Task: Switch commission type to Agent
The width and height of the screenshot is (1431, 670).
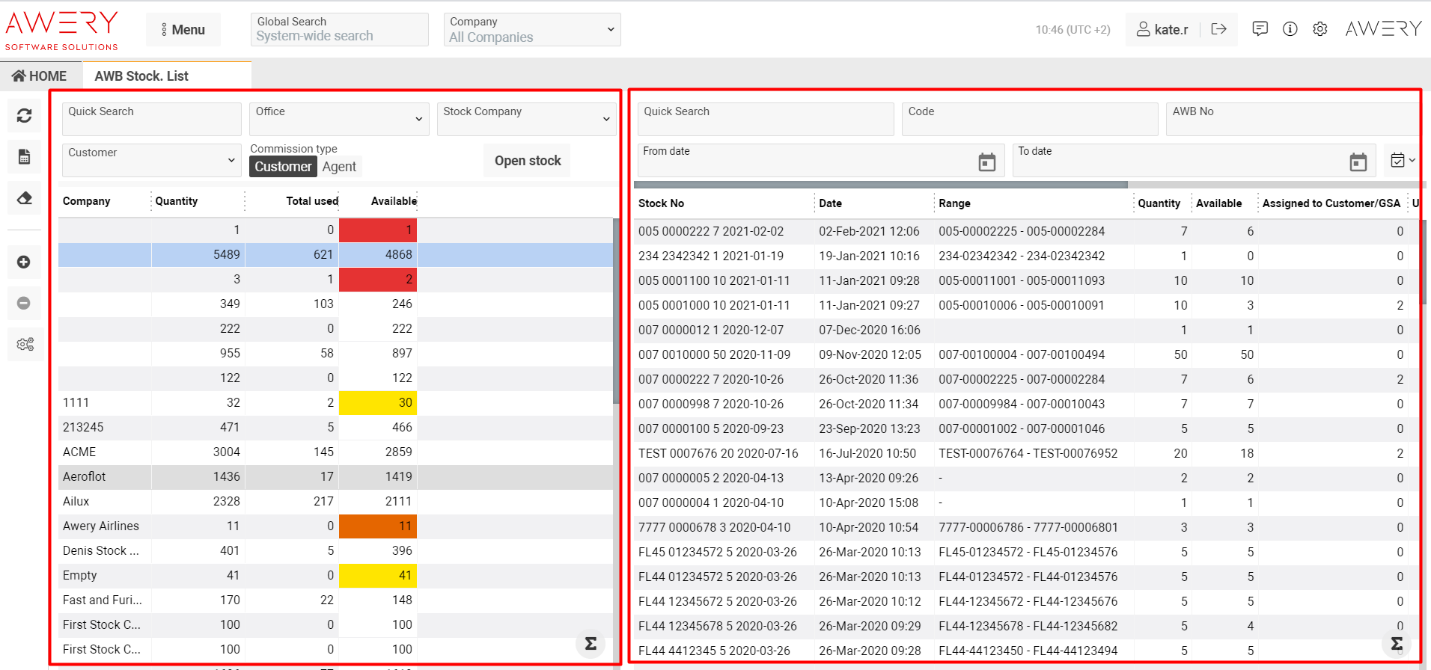Action: coord(340,167)
